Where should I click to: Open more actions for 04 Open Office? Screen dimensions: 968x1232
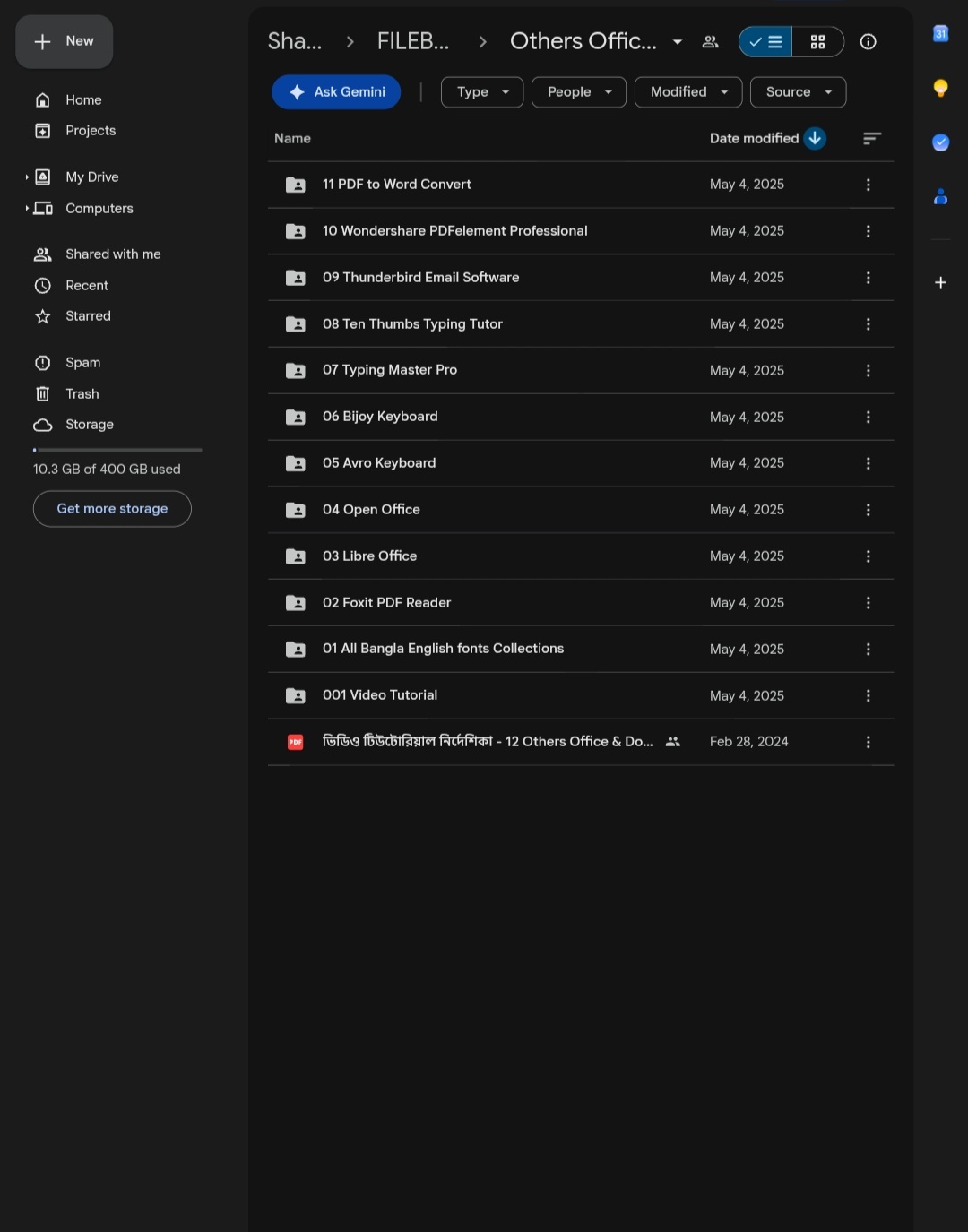(868, 510)
